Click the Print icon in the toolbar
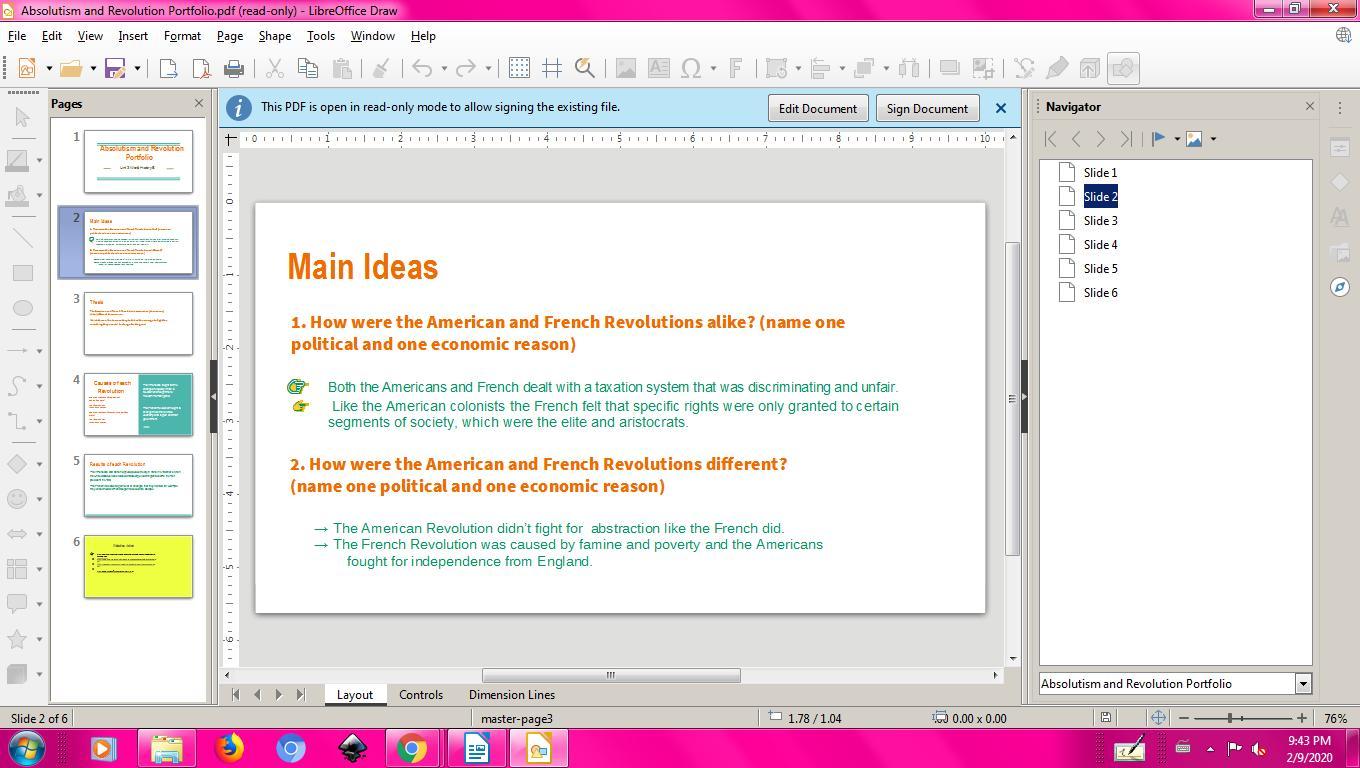The height and width of the screenshot is (768, 1360). tap(234, 68)
